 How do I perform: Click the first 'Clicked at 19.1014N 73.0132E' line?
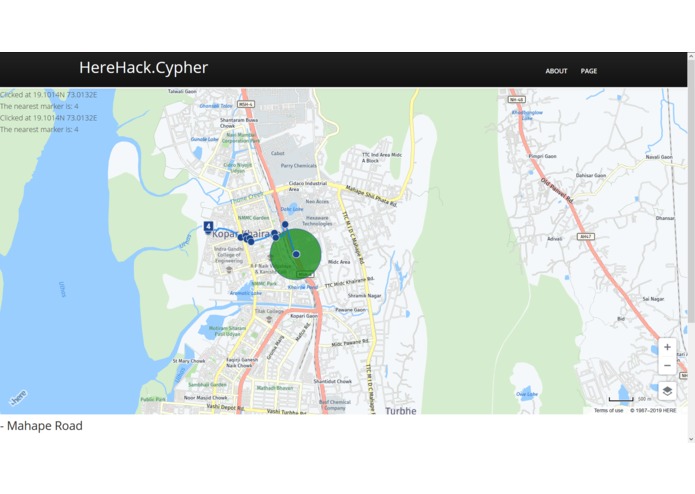[48, 95]
